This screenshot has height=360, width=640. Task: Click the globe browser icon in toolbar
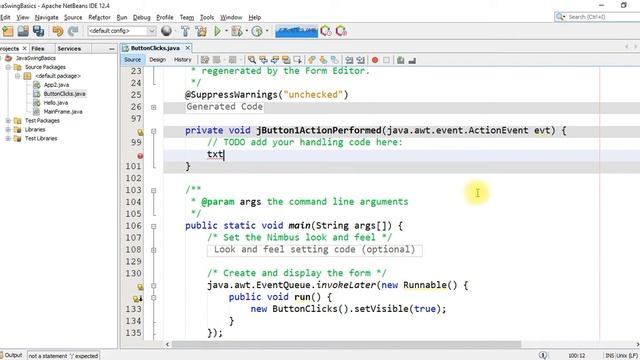(166, 31)
